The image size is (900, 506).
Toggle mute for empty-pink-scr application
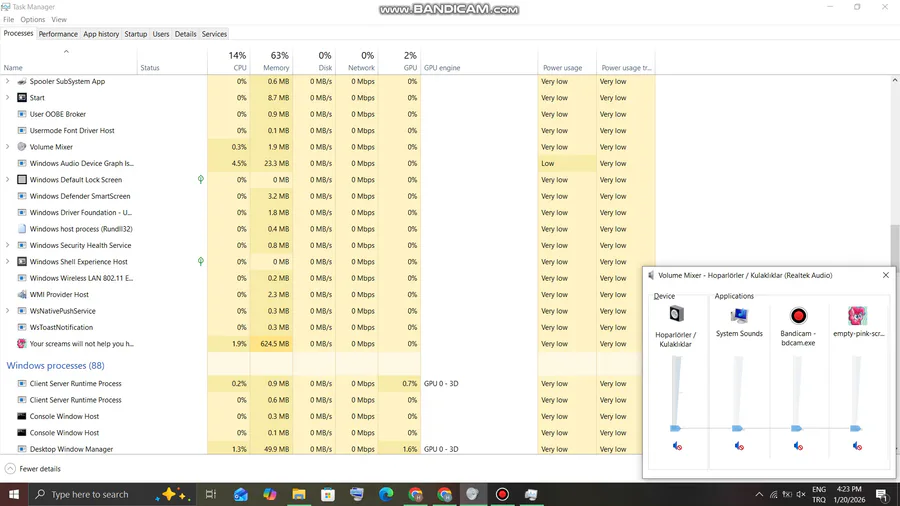(857, 446)
